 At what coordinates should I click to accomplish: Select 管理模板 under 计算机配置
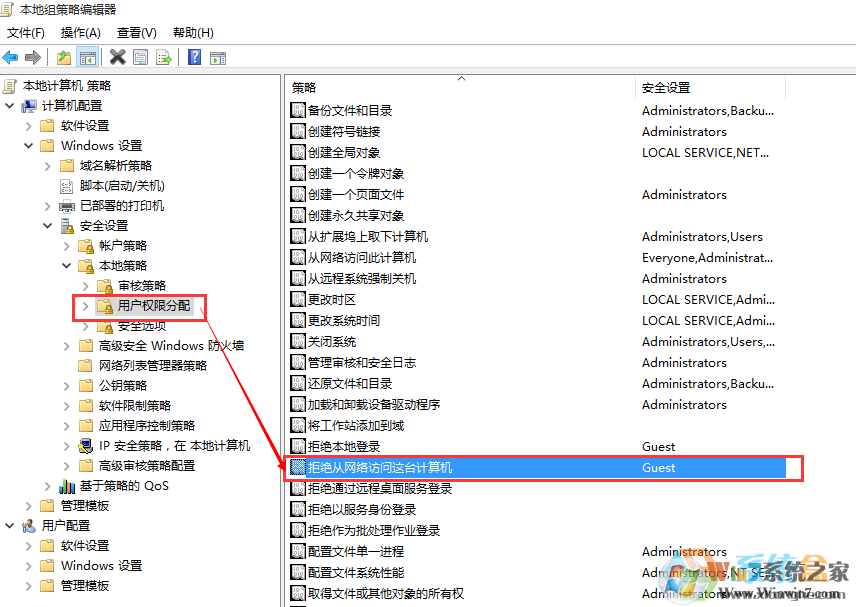click(x=85, y=506)
